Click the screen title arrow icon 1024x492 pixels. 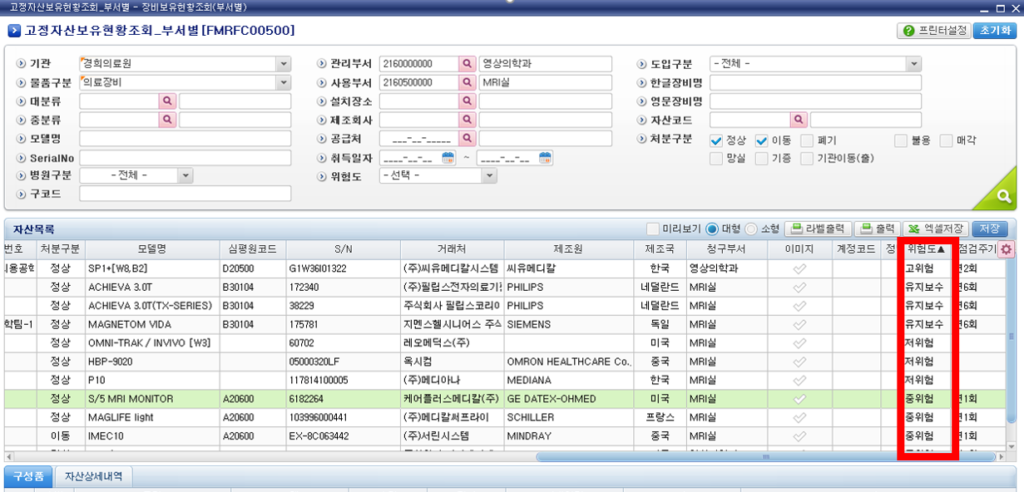(13, 31)
